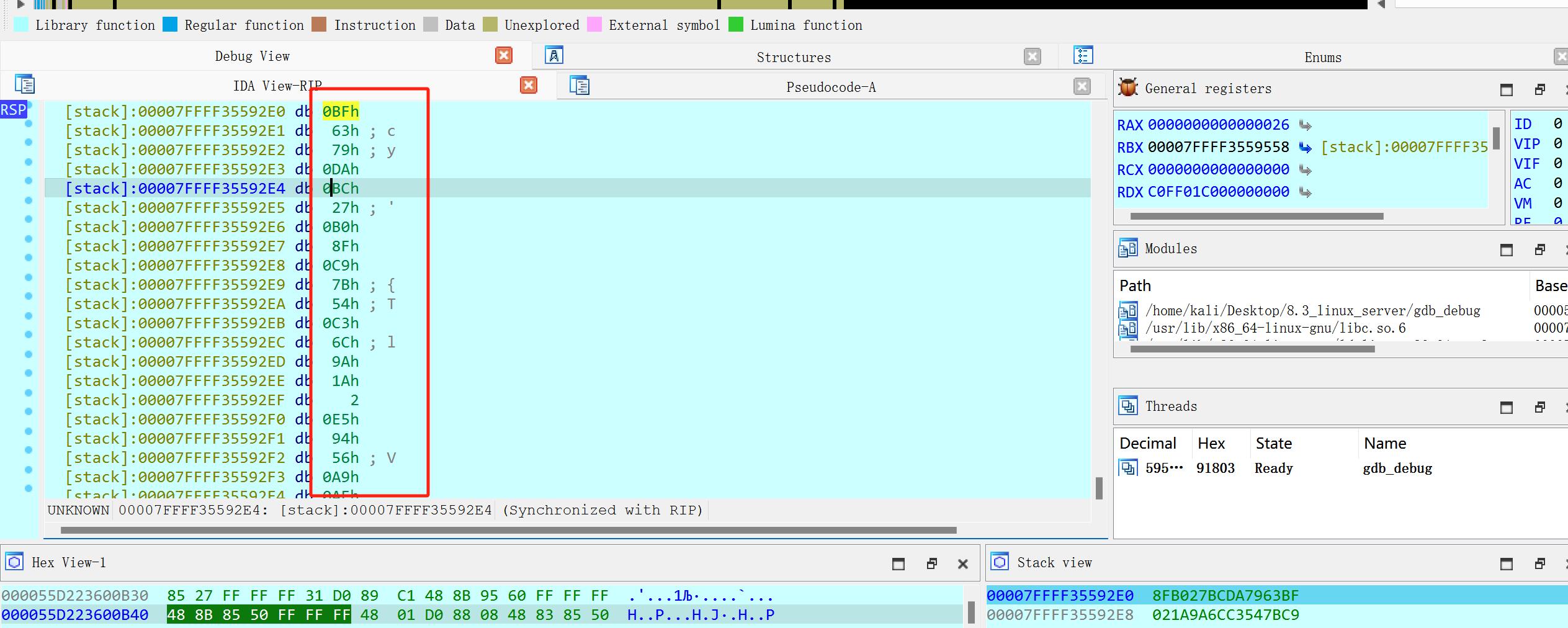This screenshot has height=628, width=1568.
Task: Click the Modules panel icon
Action: click(x=1127, y=248)
